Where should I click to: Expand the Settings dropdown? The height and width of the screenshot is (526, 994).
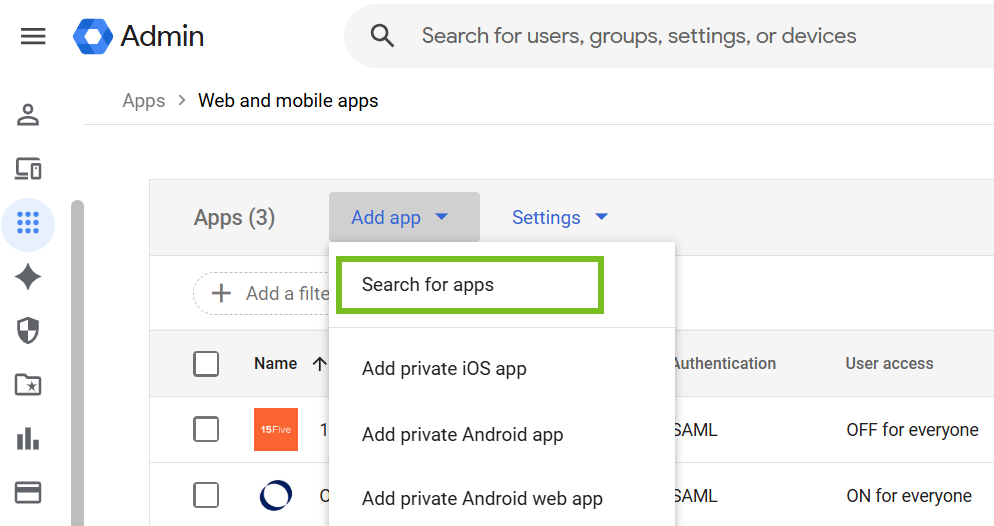560,217
